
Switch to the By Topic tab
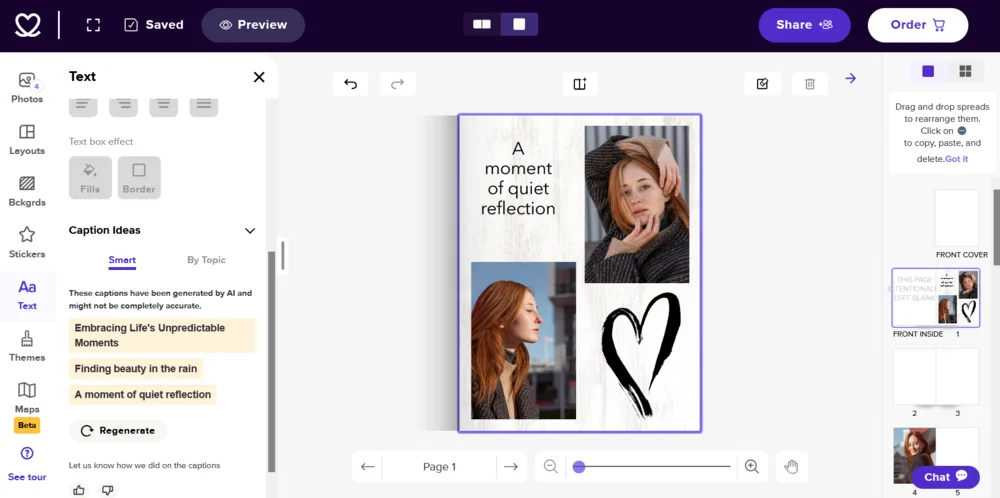point(206,260)
